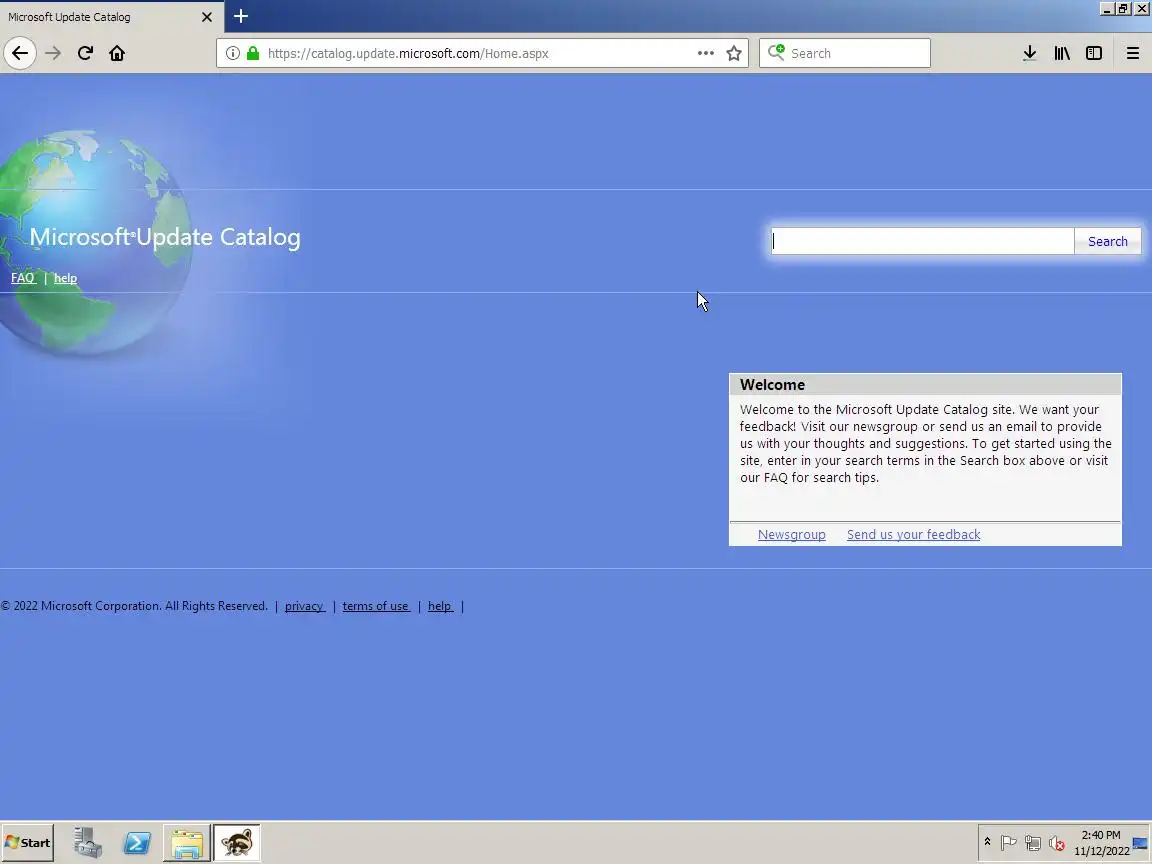The height and width of the screenshot is (864, 1152).
Task: Click the Welcome panel heading
Action: pos(772,385)
